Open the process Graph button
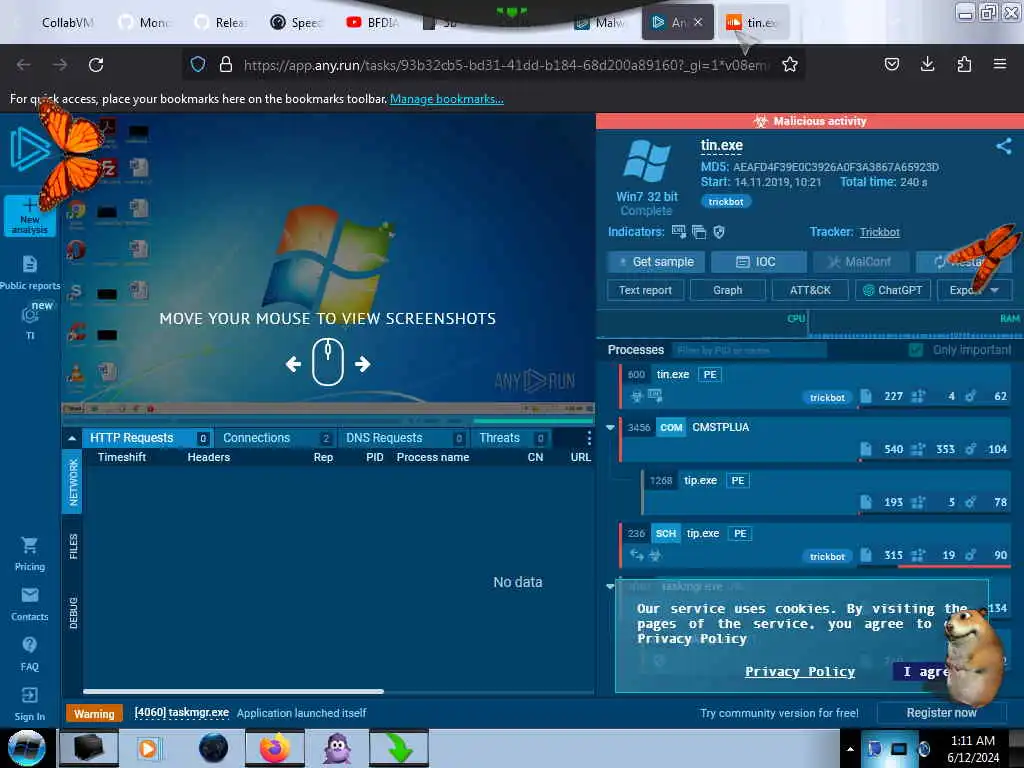Viewport: 1024px width, 768px height. pos(728,290)
